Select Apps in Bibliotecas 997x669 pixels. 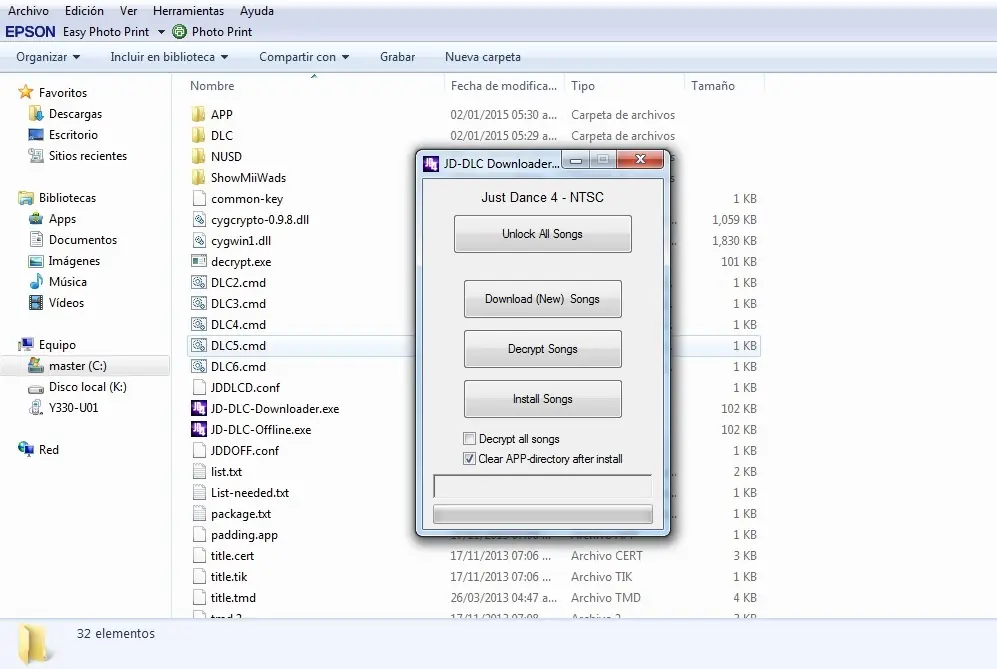tap(62, 219)
